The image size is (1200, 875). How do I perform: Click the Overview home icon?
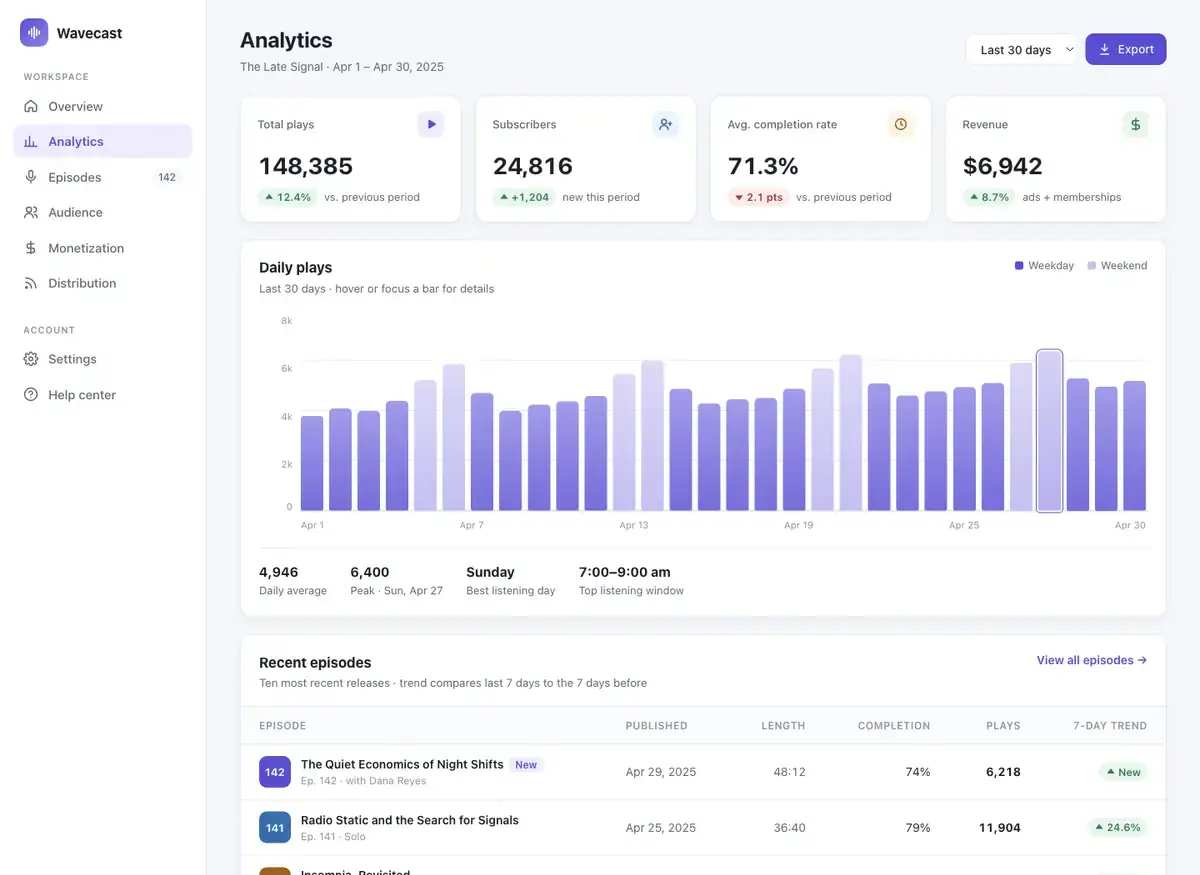tap(31, 106)
